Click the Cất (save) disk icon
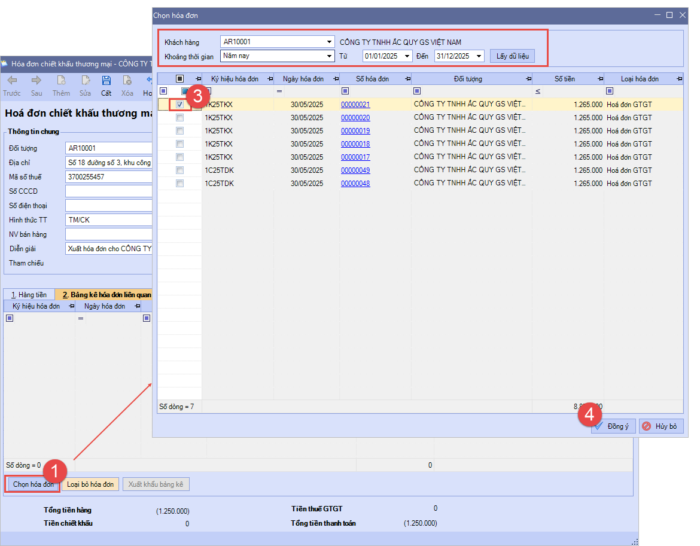Screen dimensions: 700x546 click(106, 81)
